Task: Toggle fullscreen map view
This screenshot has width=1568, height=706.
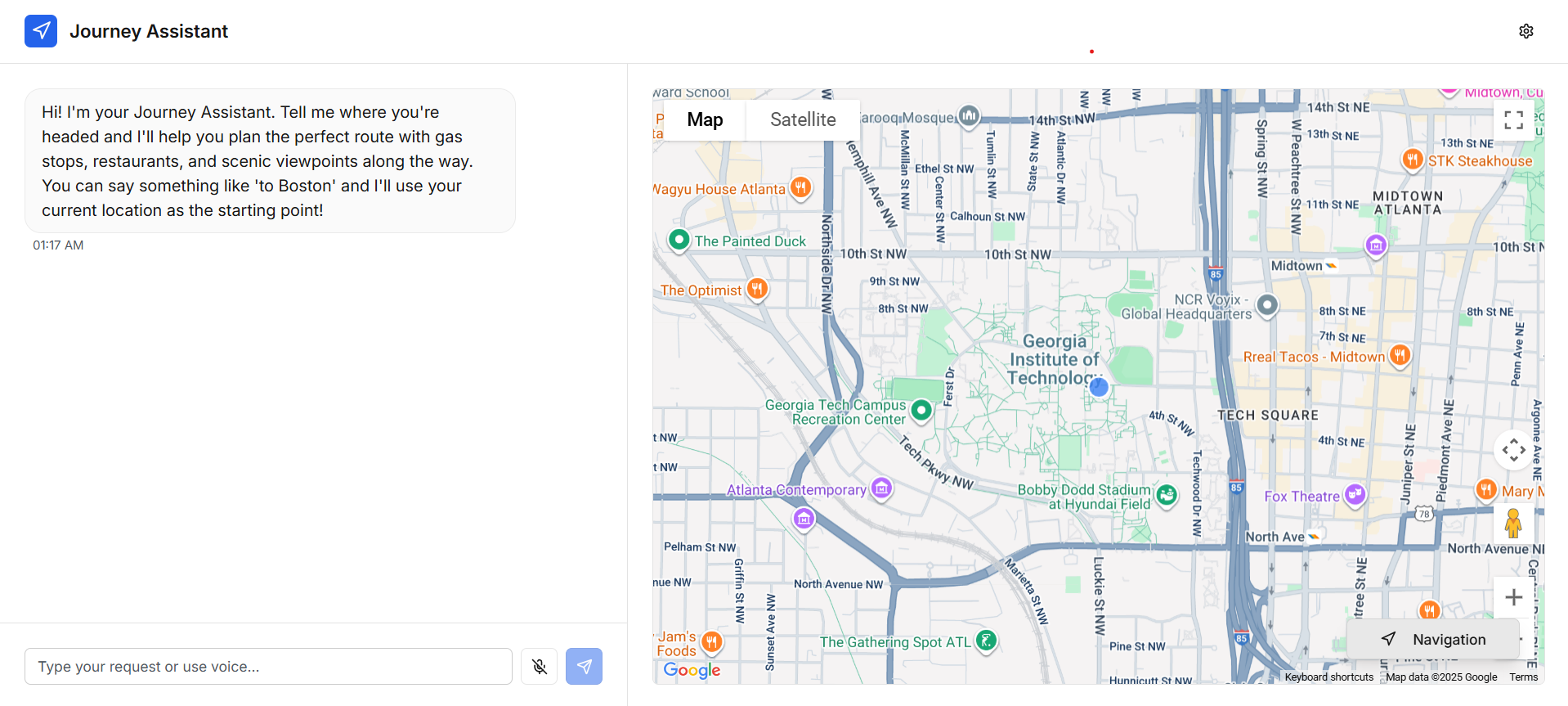Action: (x=1513, y=120)
